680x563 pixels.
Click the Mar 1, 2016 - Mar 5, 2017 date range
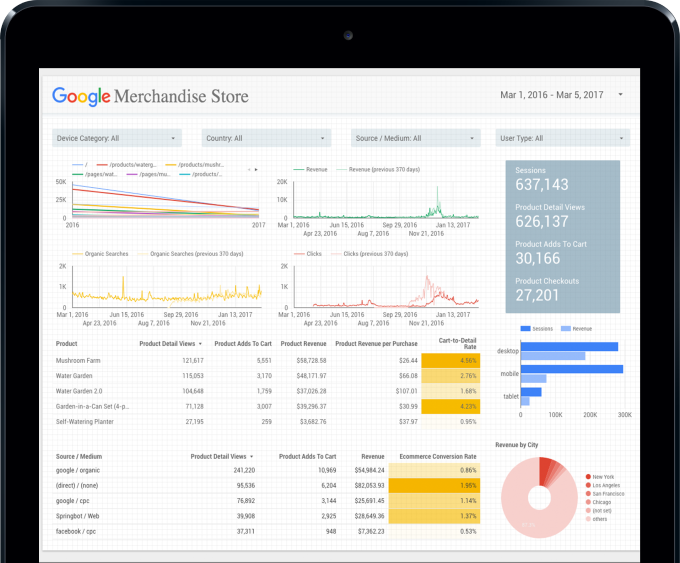pyautogui.click(x=552, y=95)
